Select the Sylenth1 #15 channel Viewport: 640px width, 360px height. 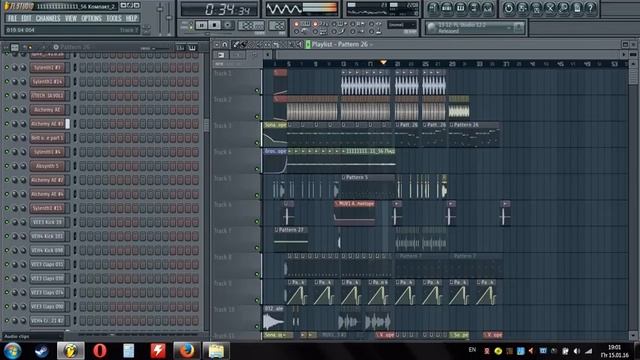pos(47,208)
